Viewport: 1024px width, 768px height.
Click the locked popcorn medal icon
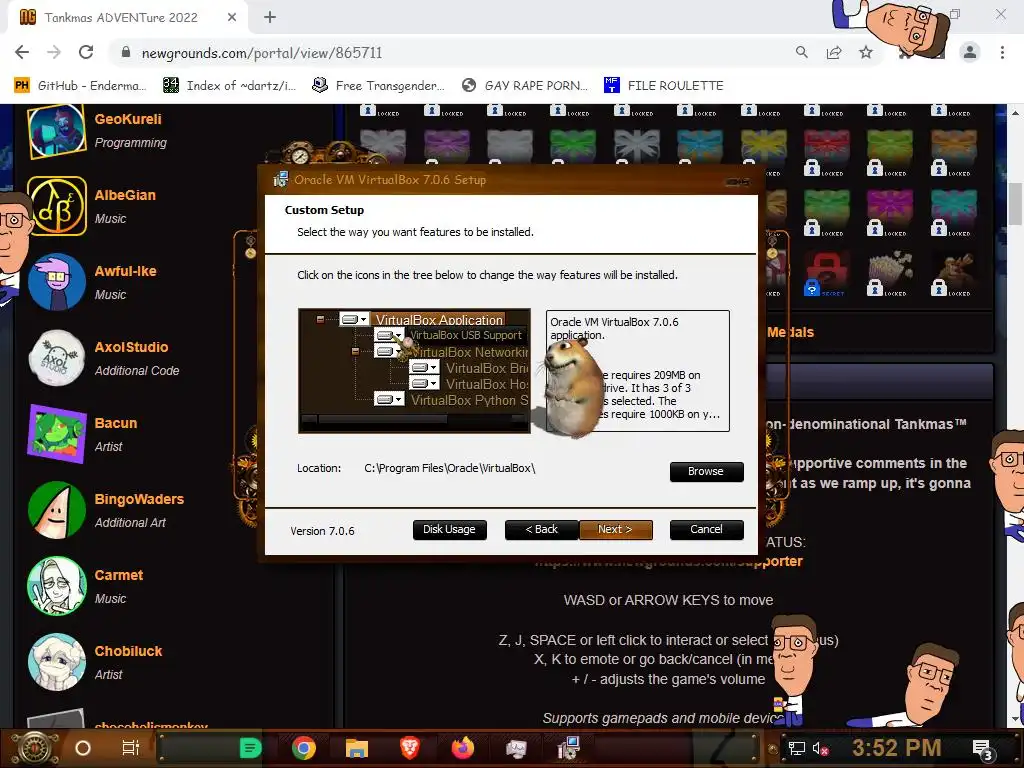coord(889,273)
